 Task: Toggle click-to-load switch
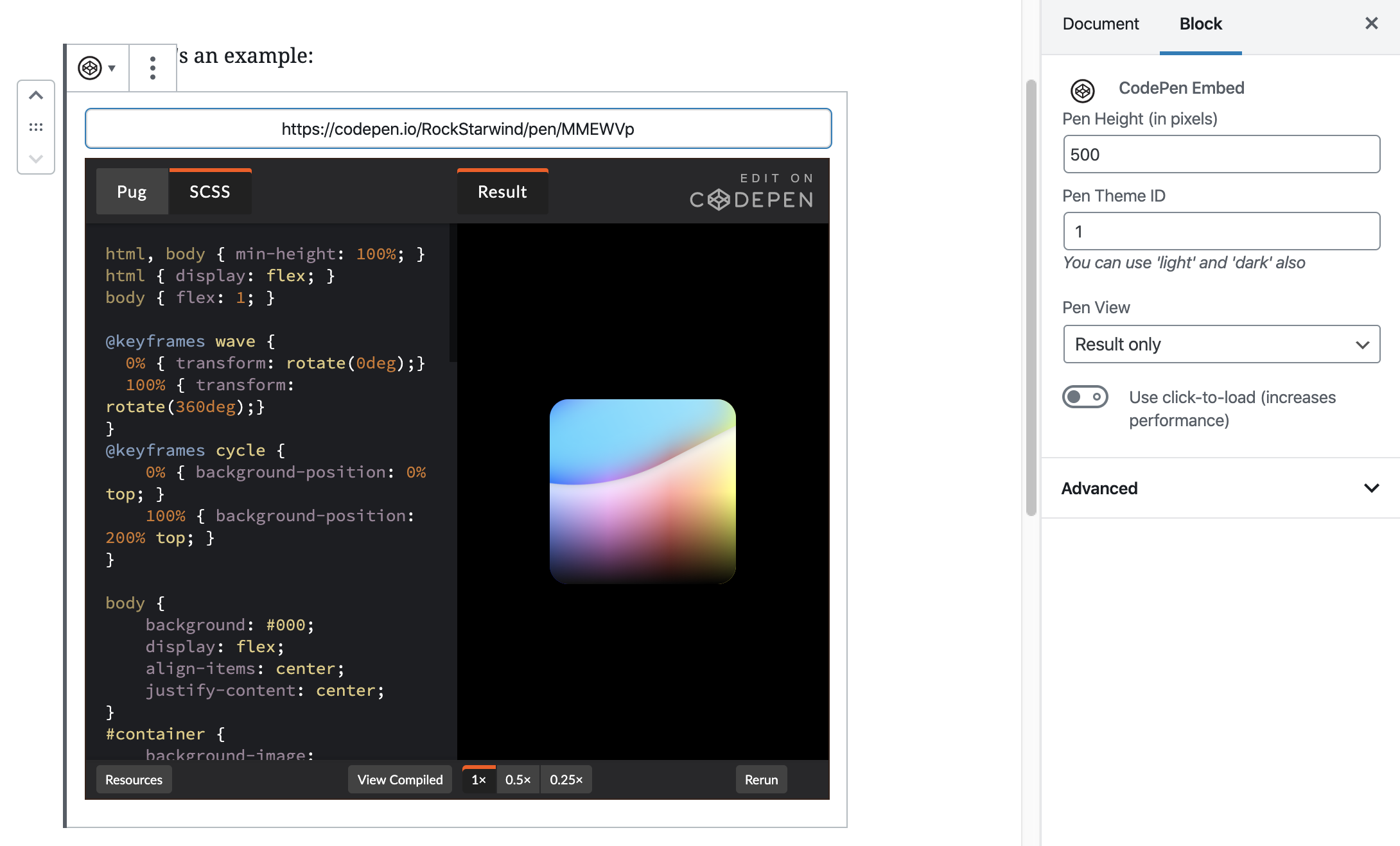(1085, 397)
